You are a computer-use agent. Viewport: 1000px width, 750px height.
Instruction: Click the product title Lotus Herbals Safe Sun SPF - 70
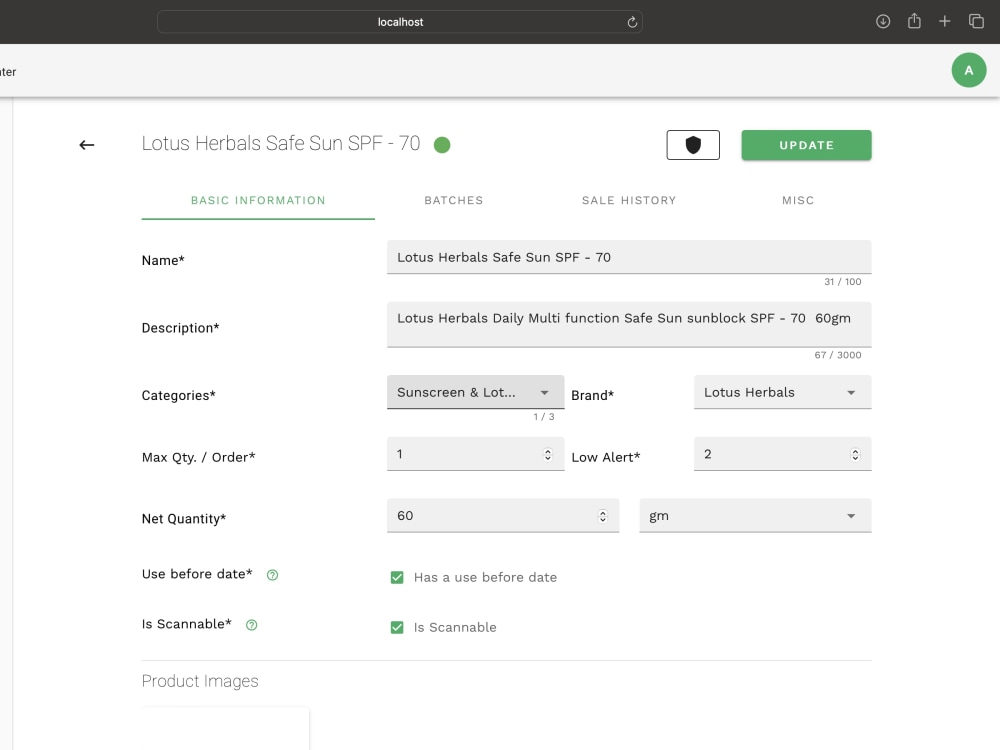coord(281,143)
